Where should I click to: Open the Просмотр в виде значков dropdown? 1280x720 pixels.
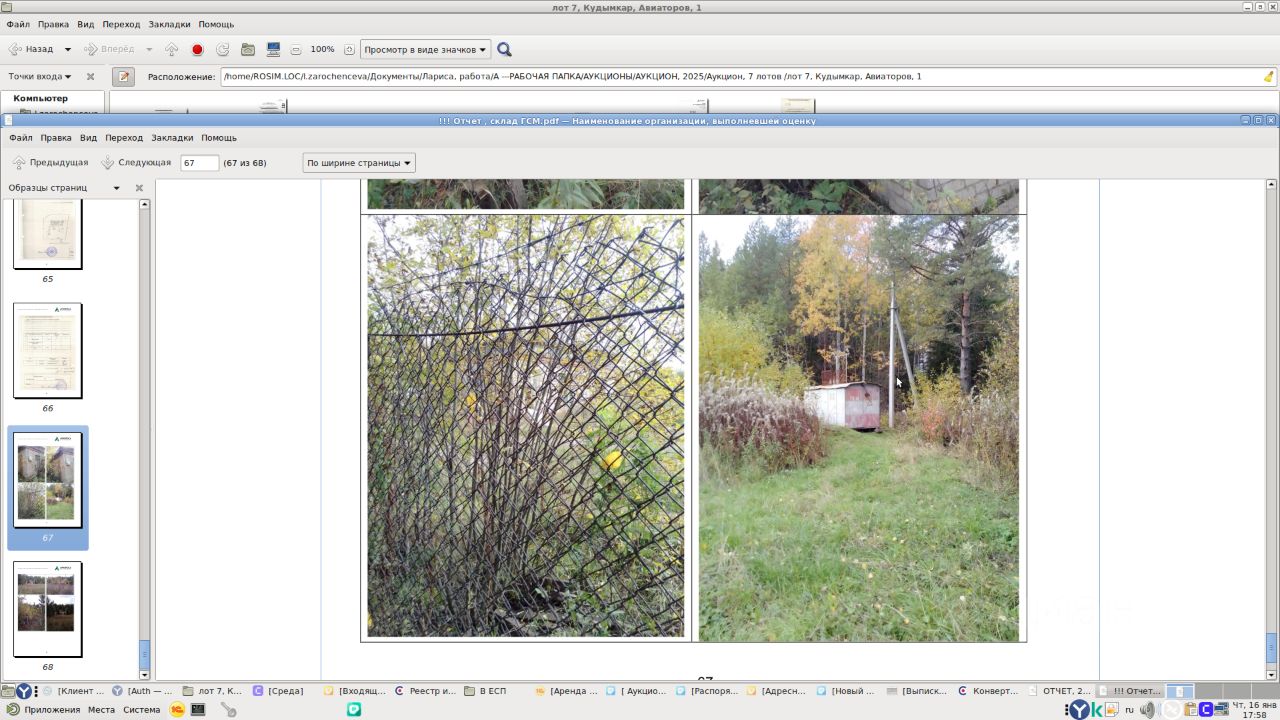point(425,49)
